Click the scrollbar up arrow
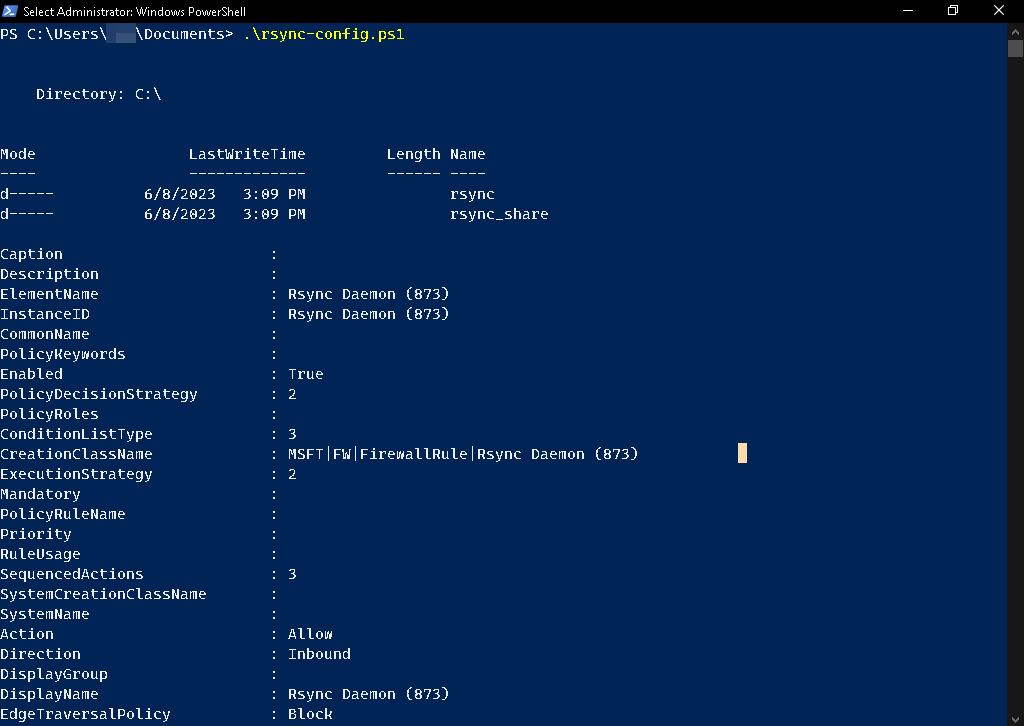The width and height of the screenshot is (1024, 726). (1015, 30)
